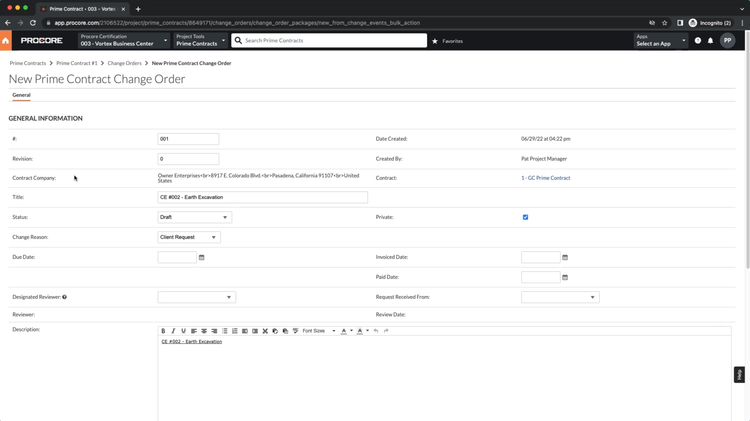The height and width of the screenshot is (421, 750).
Task: Click the paste icon in editor toolbar
Action: [x=285, y=331]
